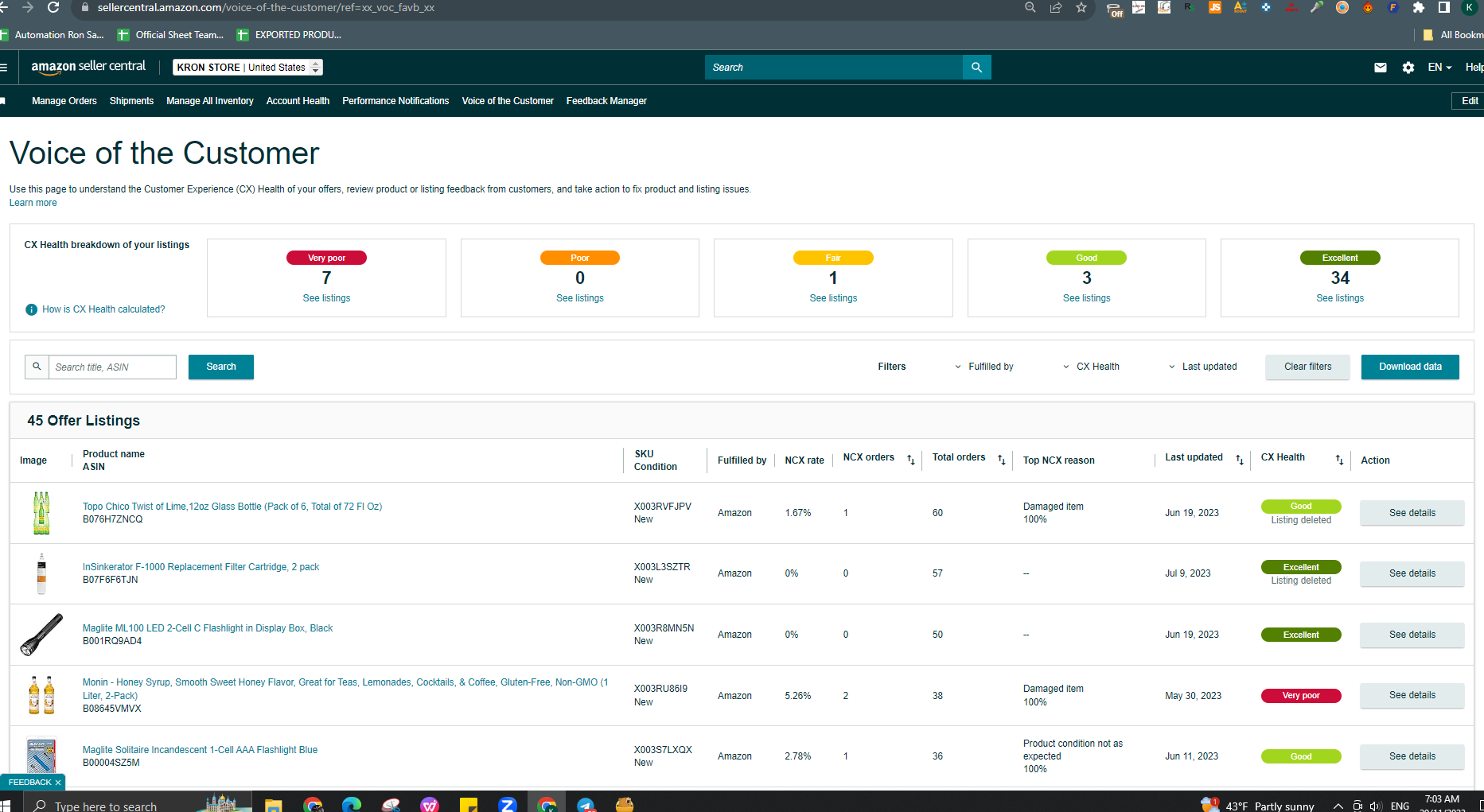The width and height of the screenshot is (1484, 812).
Task: See details for the Topo Chico listing
Action: (x=1412, y=513)
